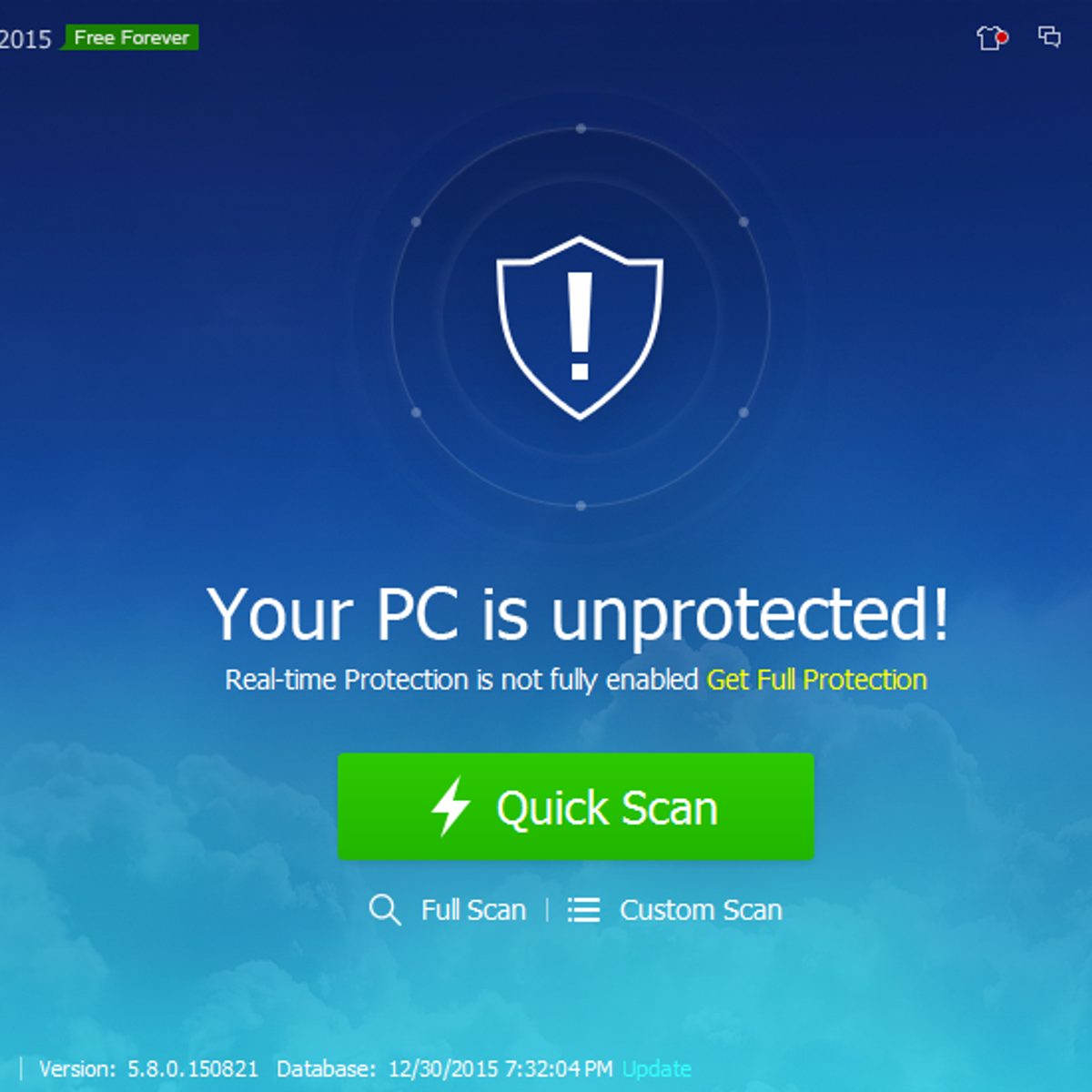Click the bottom dot on shield ring
Viewport: 1092px width, 1092px height.
(581, 506)
